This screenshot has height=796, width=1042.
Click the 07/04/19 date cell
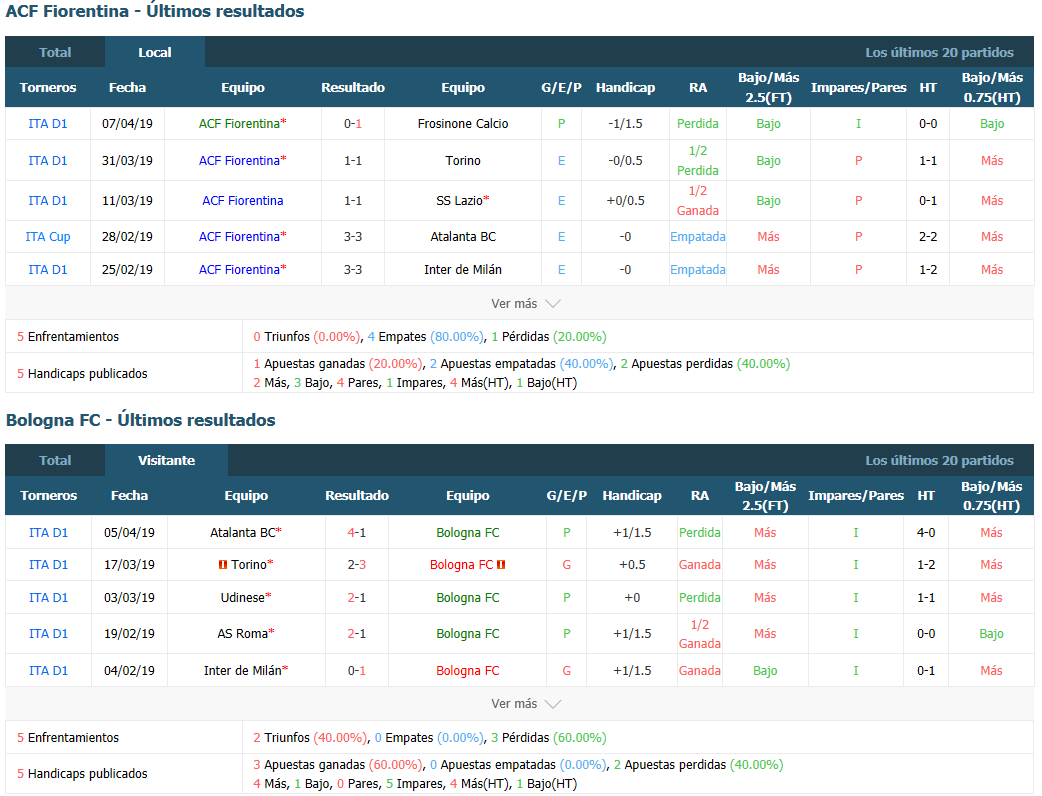[x=127, y=124]
